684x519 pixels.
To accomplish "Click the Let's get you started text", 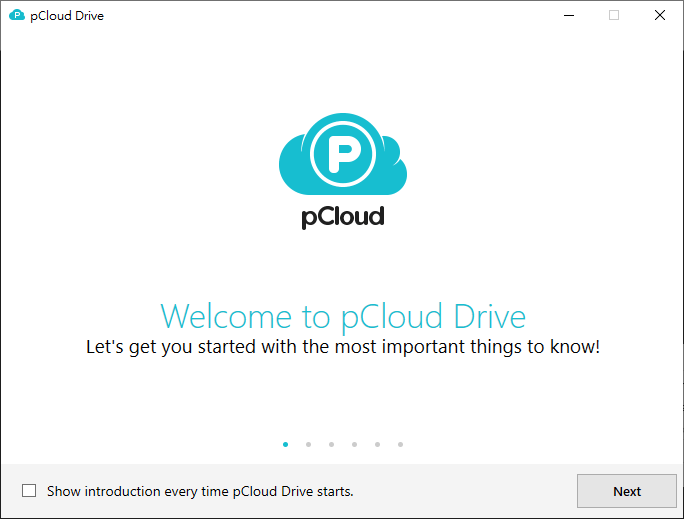I will pos(343,347).
